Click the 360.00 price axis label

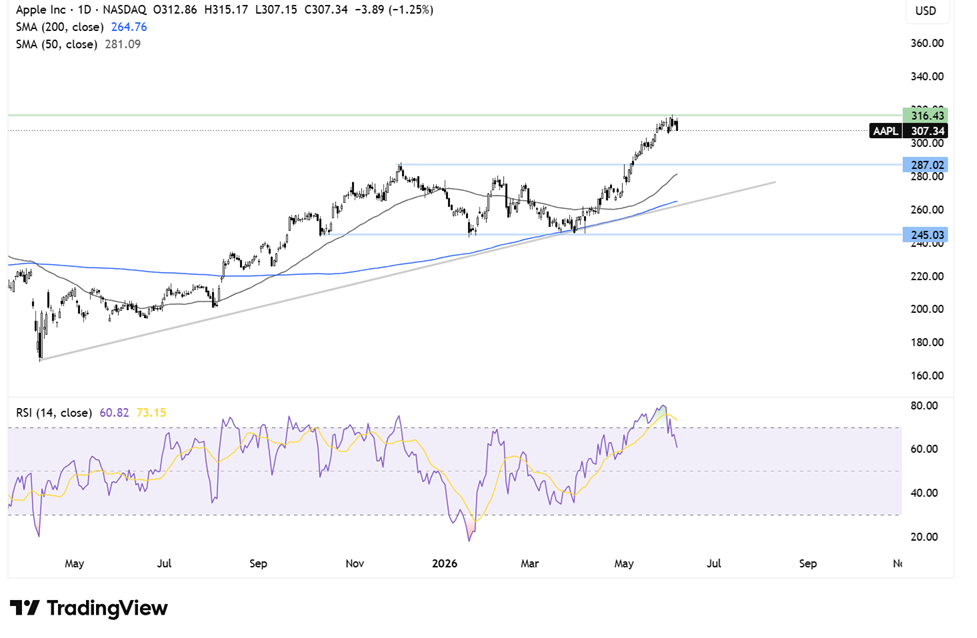pyautogui.click(x=927, y=43)
